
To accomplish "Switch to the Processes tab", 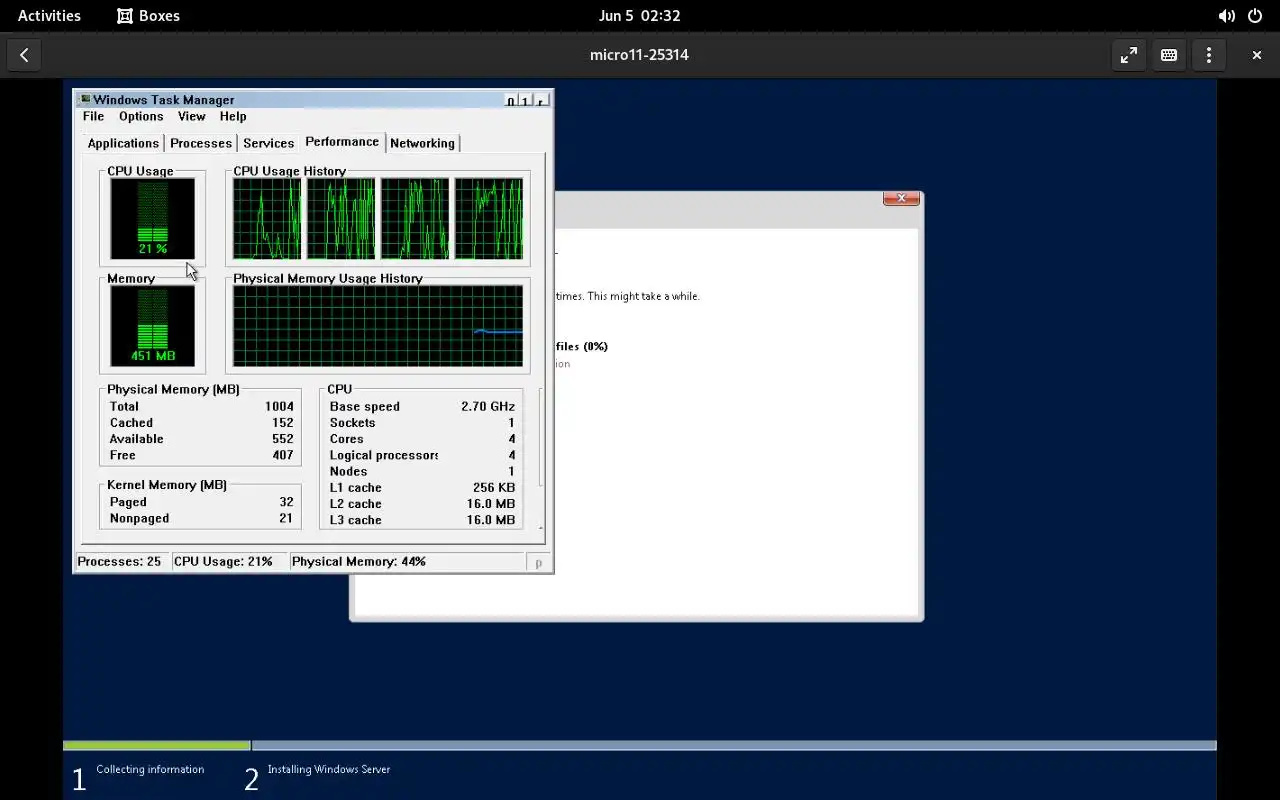I will pyautogui.click(x=201, y=143).
